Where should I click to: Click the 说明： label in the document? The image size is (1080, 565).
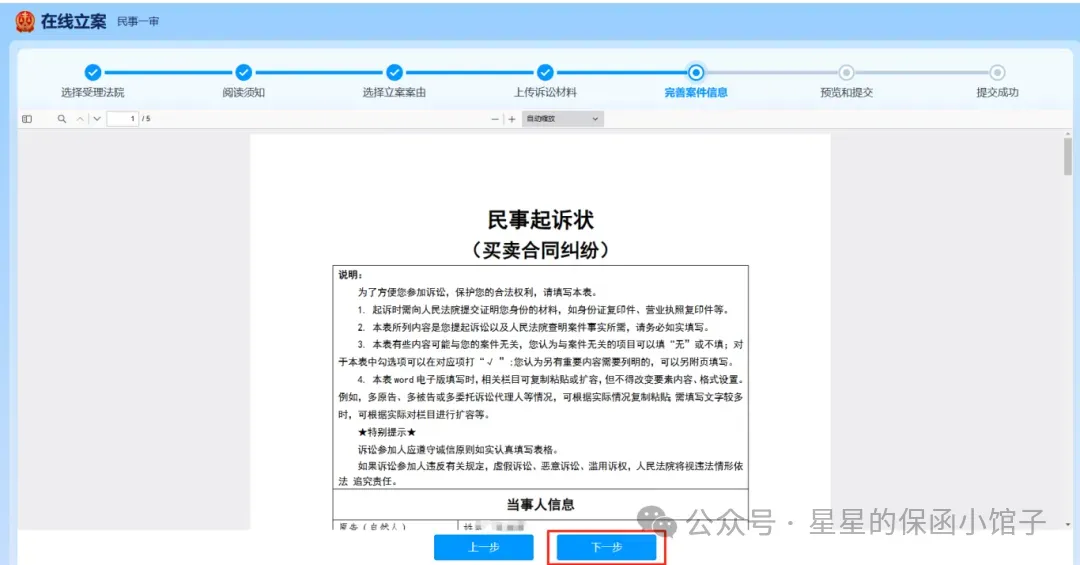(x=350, y=275)
